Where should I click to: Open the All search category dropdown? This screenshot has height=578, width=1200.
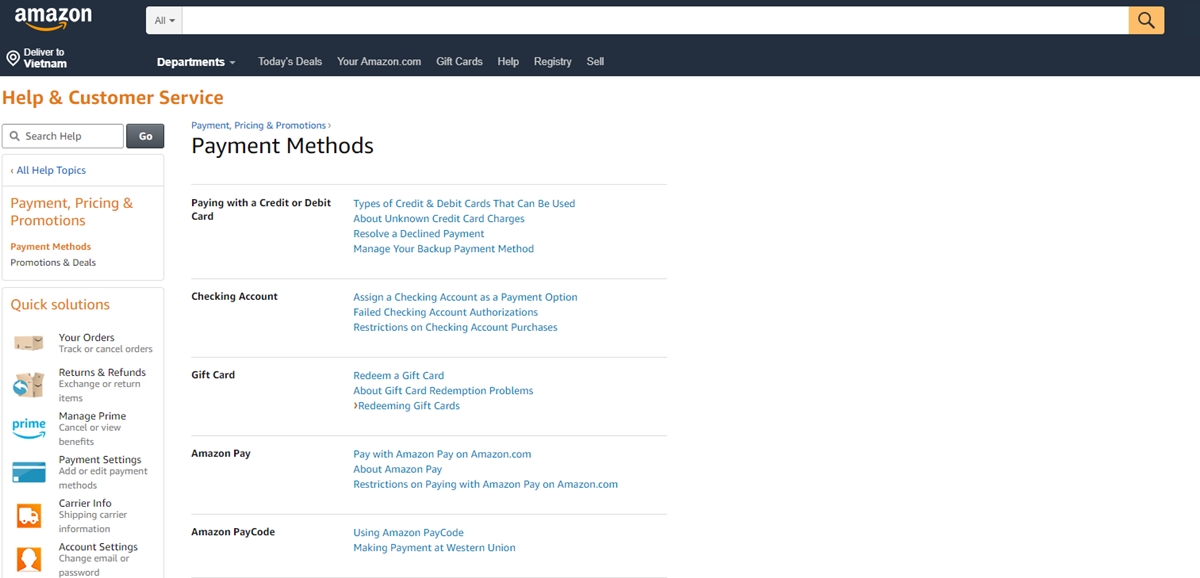point(165,20)
